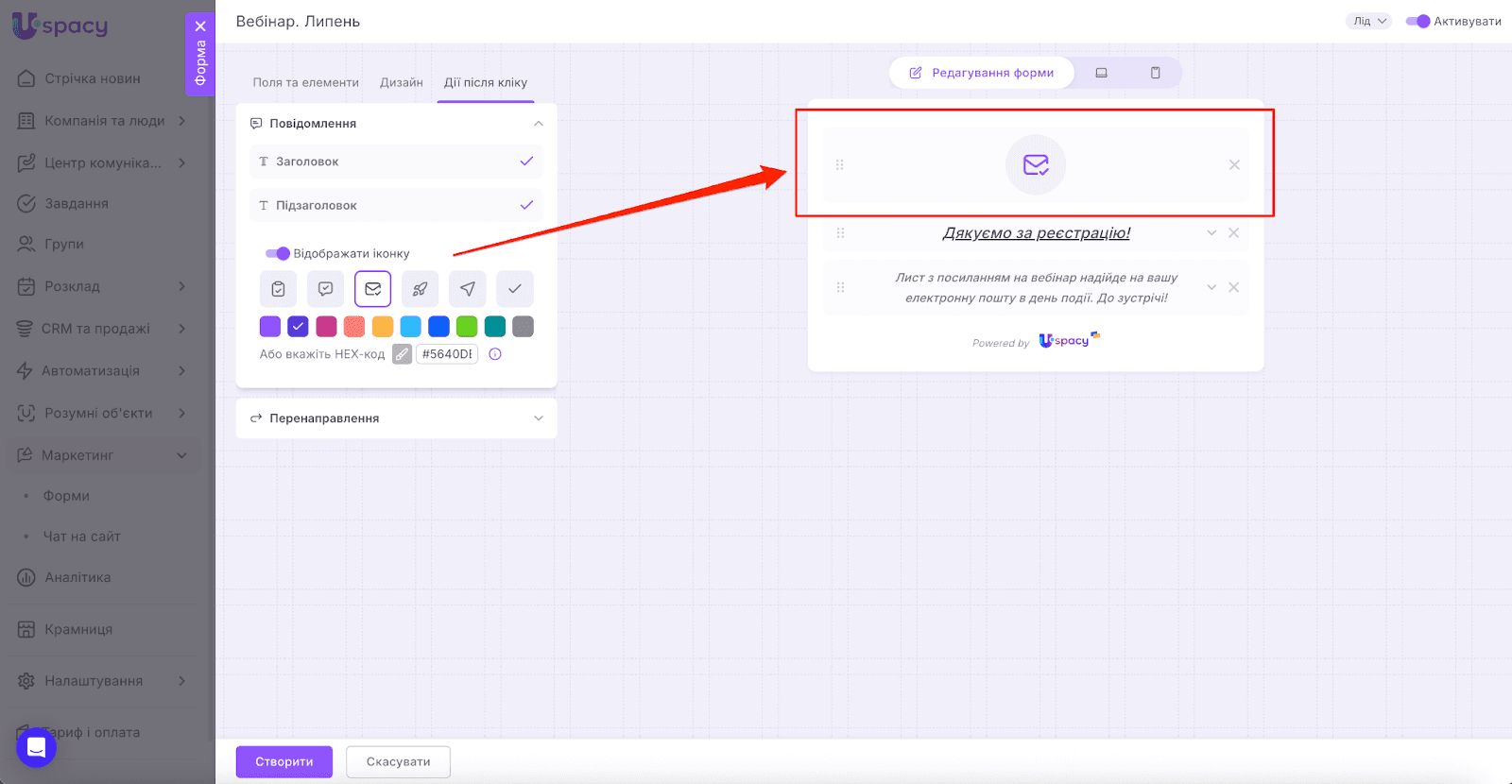1512x784 pixels.
Task: Pick the pink color swatch
Action: tap(326, 327)
